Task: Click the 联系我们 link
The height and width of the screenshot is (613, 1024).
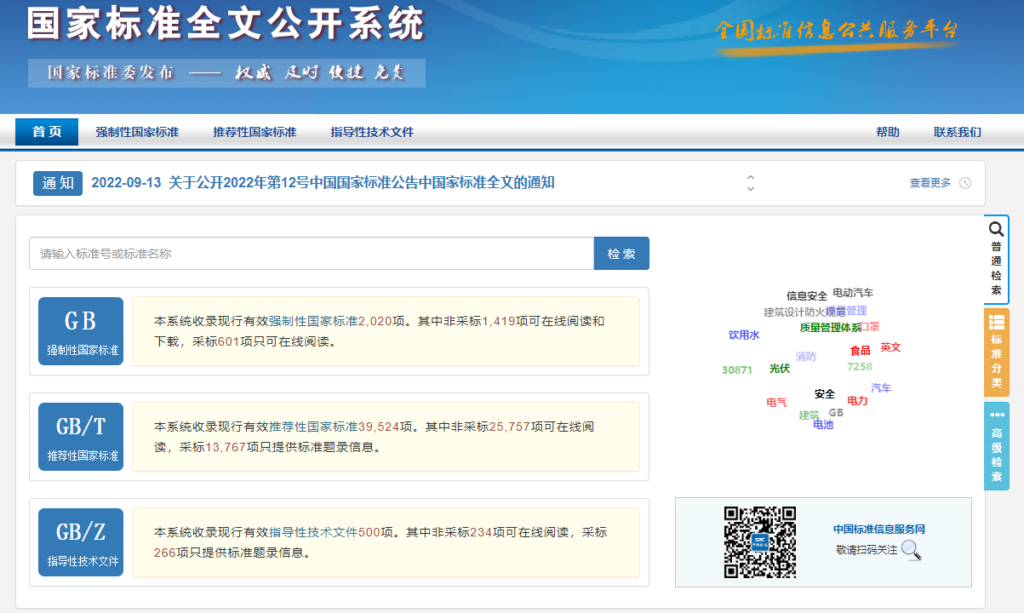Action: click(x=957, y=132)
